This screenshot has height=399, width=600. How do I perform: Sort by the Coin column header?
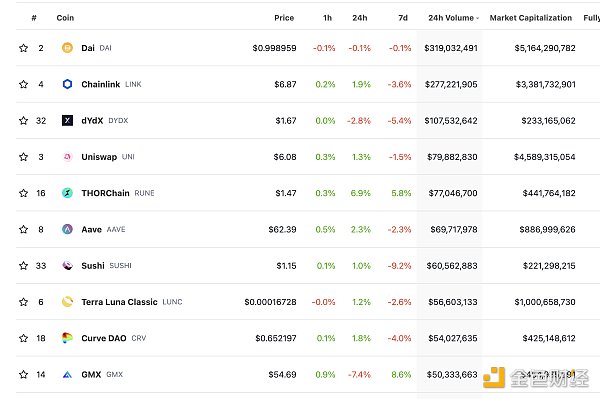(x=65, y=18)
